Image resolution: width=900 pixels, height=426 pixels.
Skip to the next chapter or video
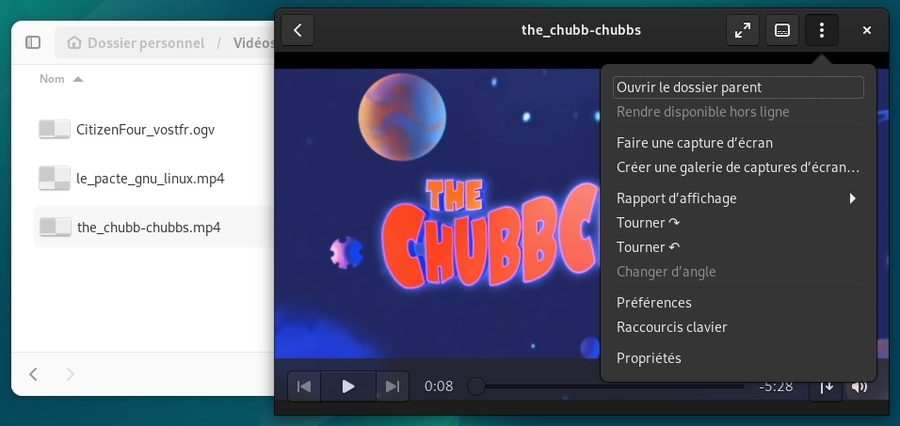(x=393, y=387)
